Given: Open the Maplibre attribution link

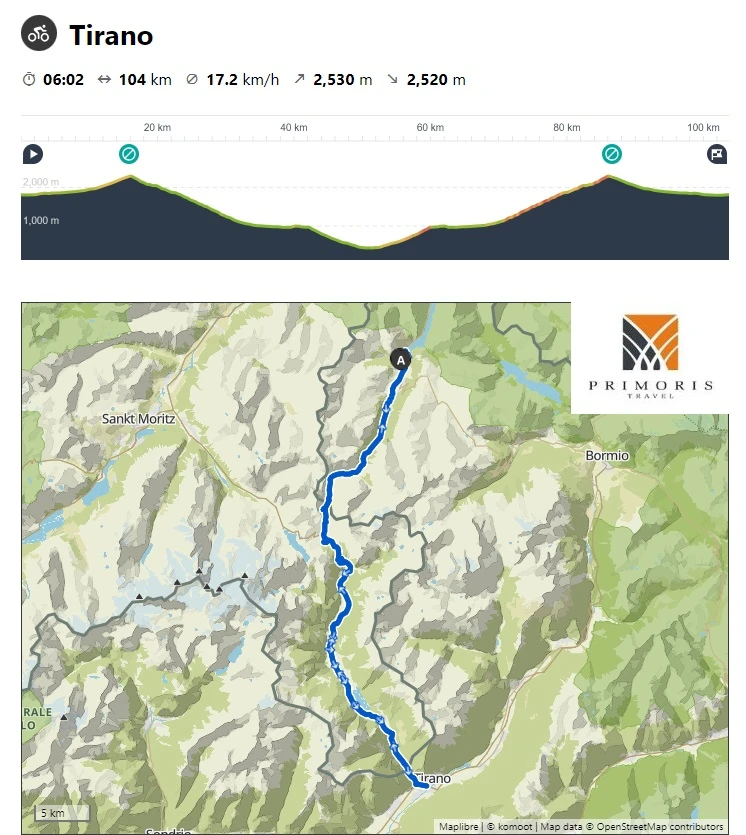Looking at the screenshot, I should point(458,826).
